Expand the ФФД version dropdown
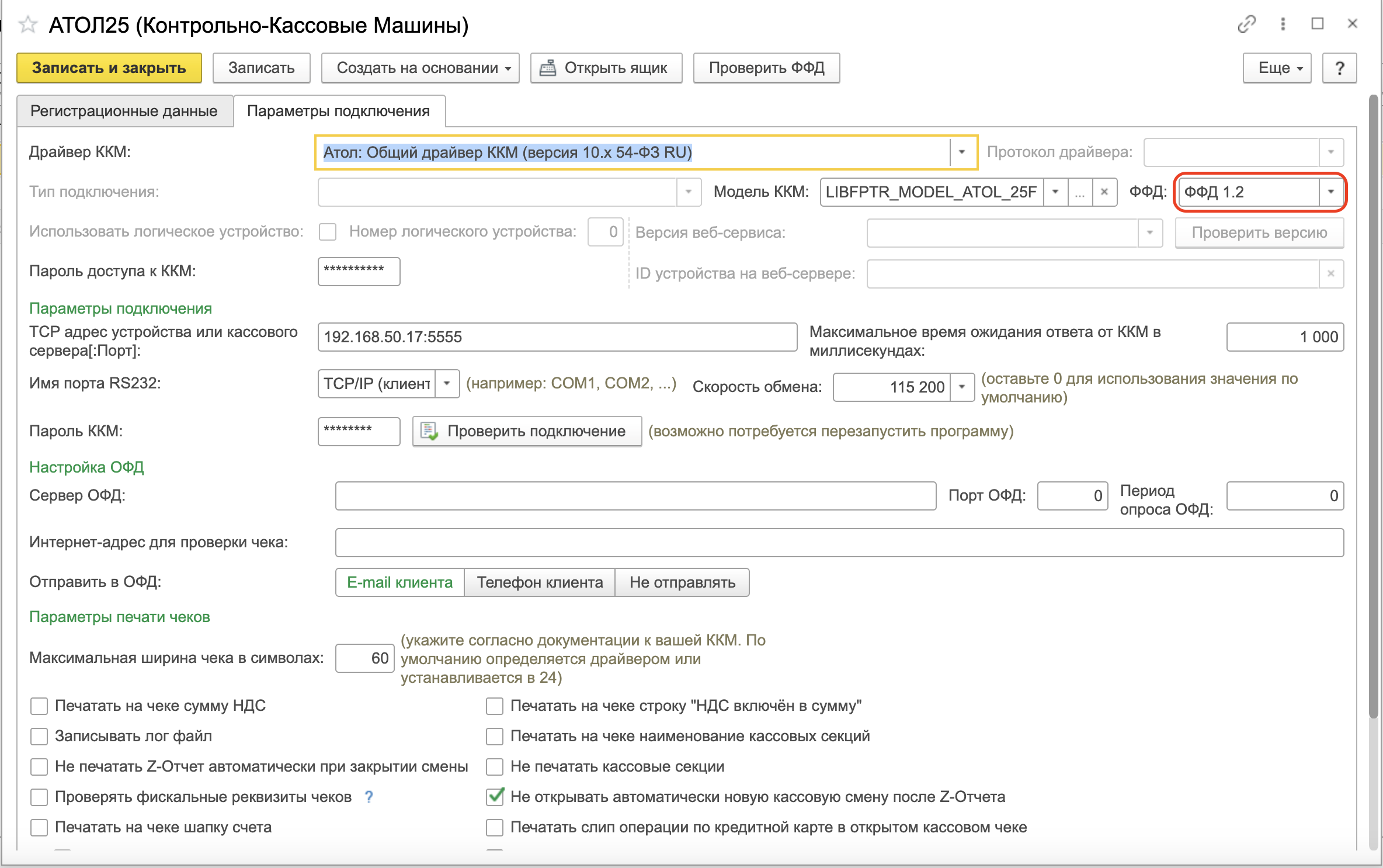The height and width of the screenshot is (868, 1383). (1331, 192)
